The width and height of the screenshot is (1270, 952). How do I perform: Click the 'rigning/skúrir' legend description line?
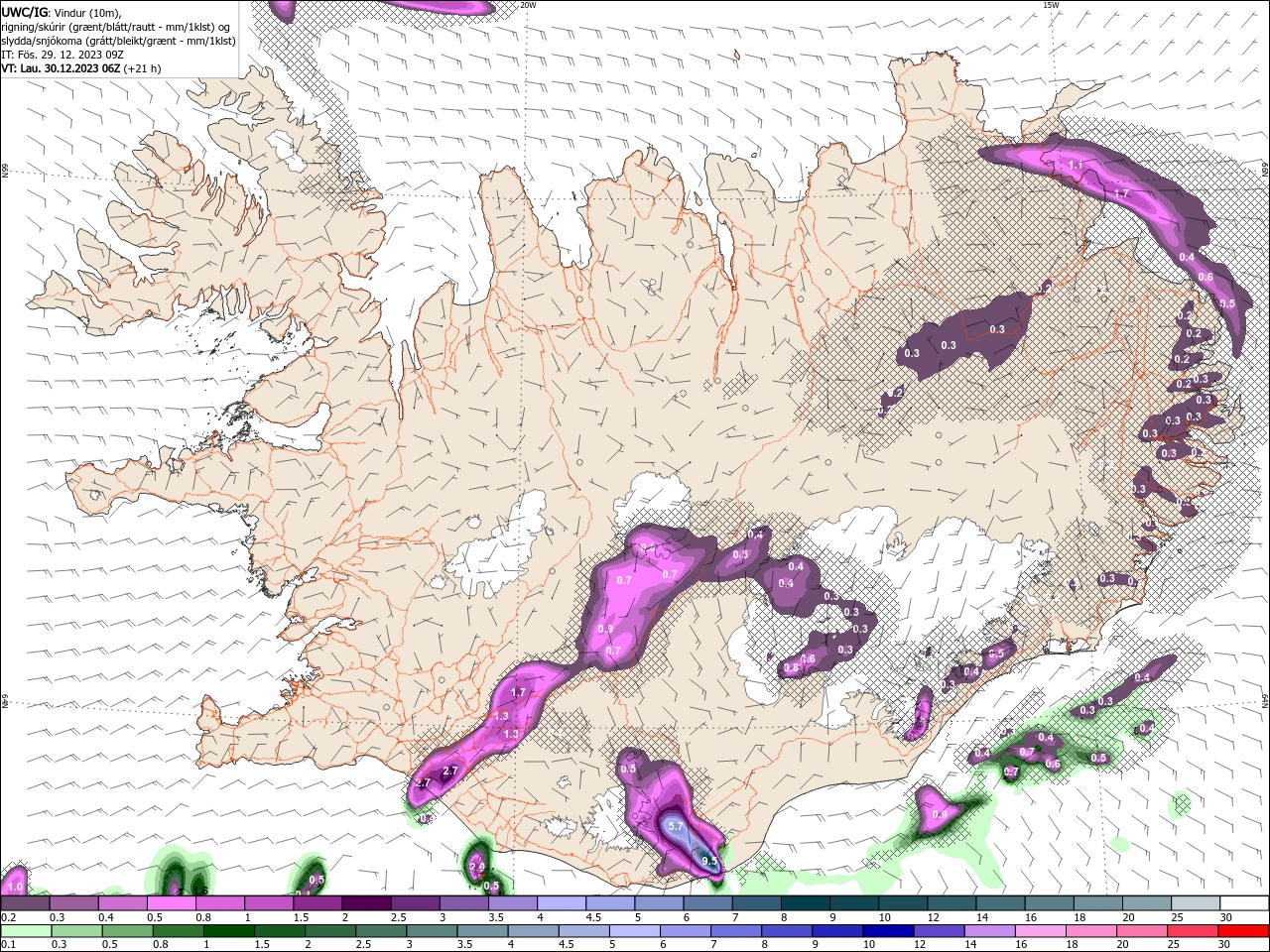(x=115, y=27)
